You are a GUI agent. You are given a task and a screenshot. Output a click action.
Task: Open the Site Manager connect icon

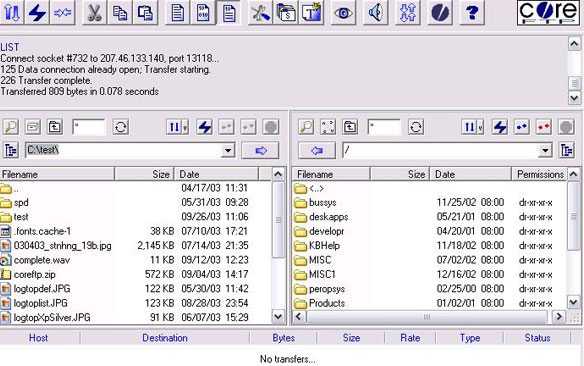point(12,13)
